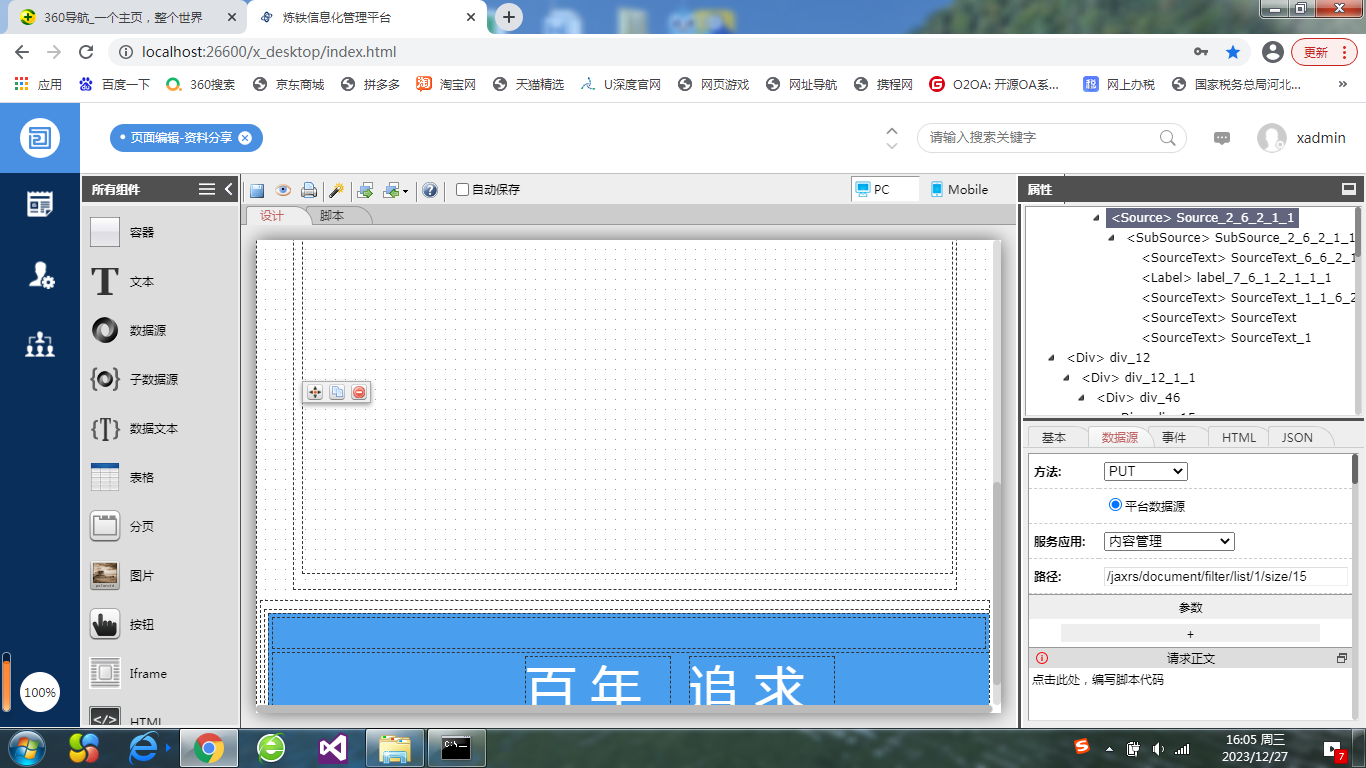Select the 数据源 data source component
This screenshot has width=1366, height=768.
(161, 330)
